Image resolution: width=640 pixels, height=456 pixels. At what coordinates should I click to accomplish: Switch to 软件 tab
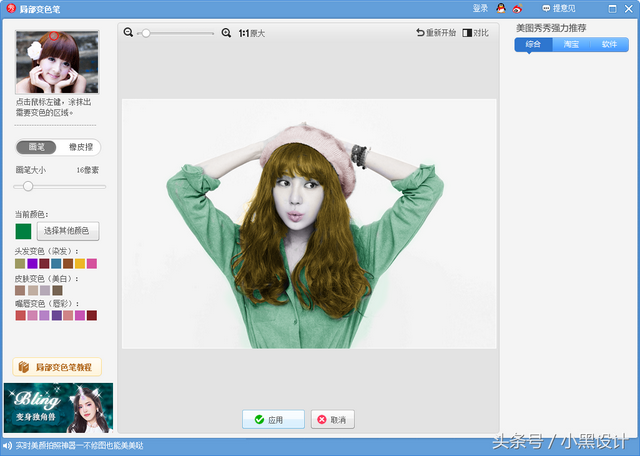click(609, 44)
